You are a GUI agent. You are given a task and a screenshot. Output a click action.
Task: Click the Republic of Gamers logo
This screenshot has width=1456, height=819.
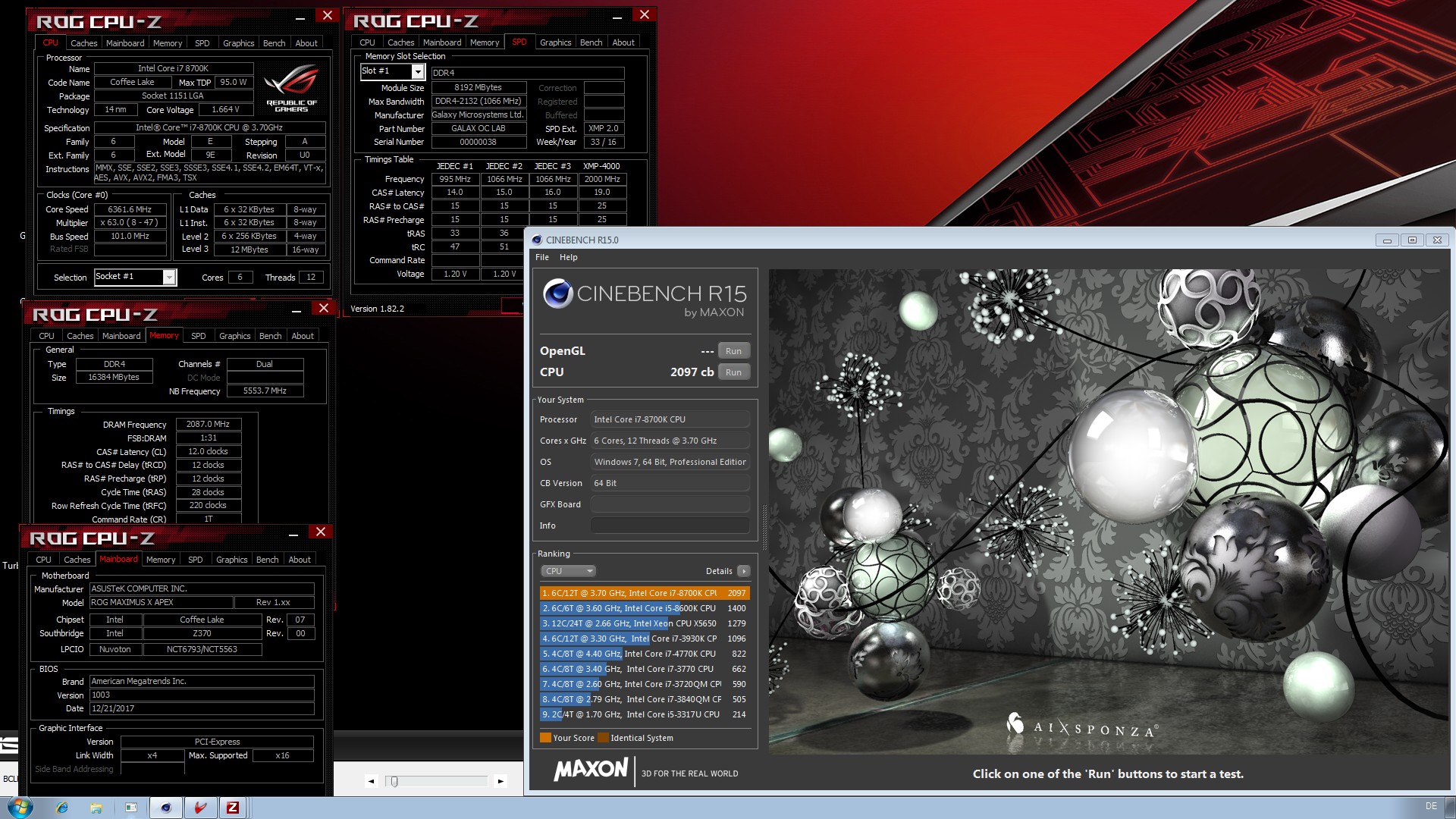[292, 89]
